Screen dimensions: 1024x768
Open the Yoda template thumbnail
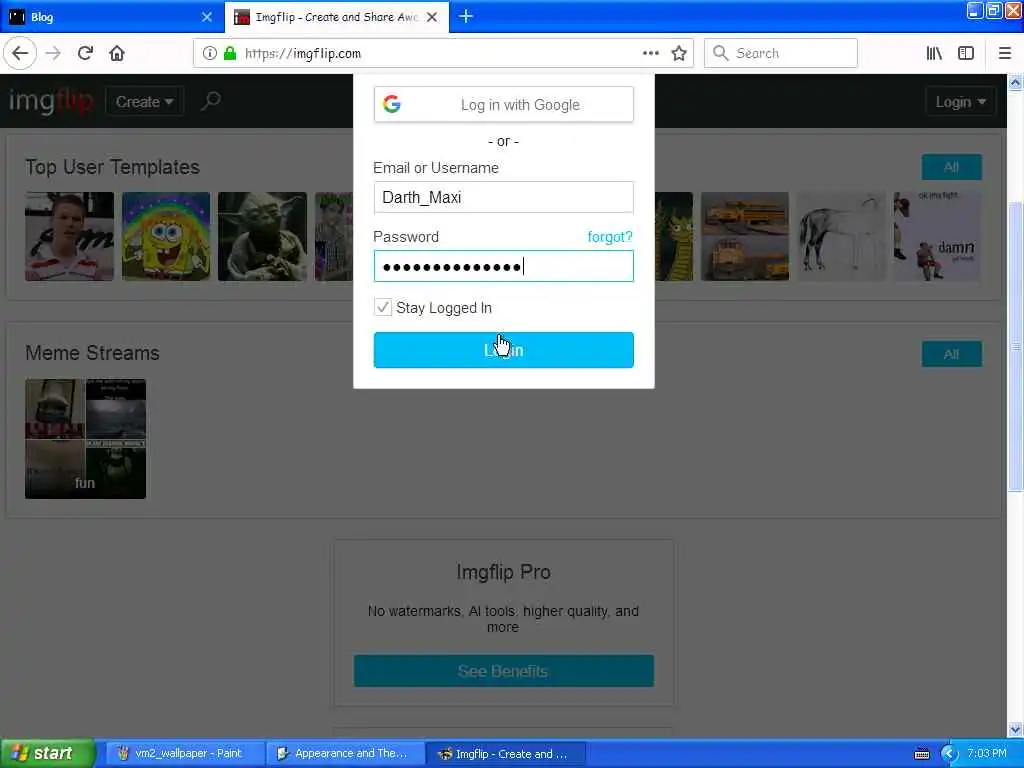262,236
